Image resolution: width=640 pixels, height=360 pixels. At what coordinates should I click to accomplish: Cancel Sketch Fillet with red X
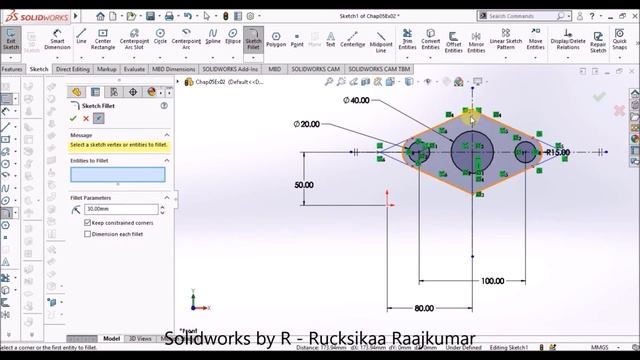click(86, 118)
